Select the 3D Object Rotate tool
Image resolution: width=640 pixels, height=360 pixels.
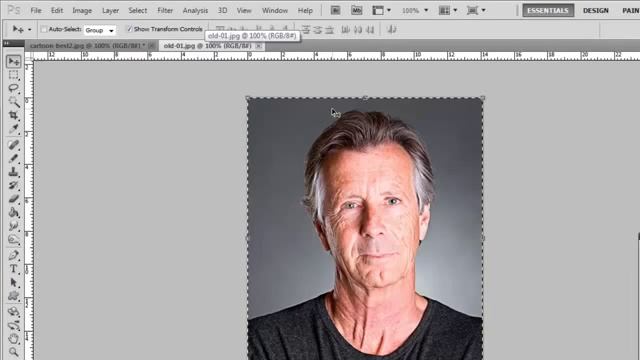coord(13,312)
